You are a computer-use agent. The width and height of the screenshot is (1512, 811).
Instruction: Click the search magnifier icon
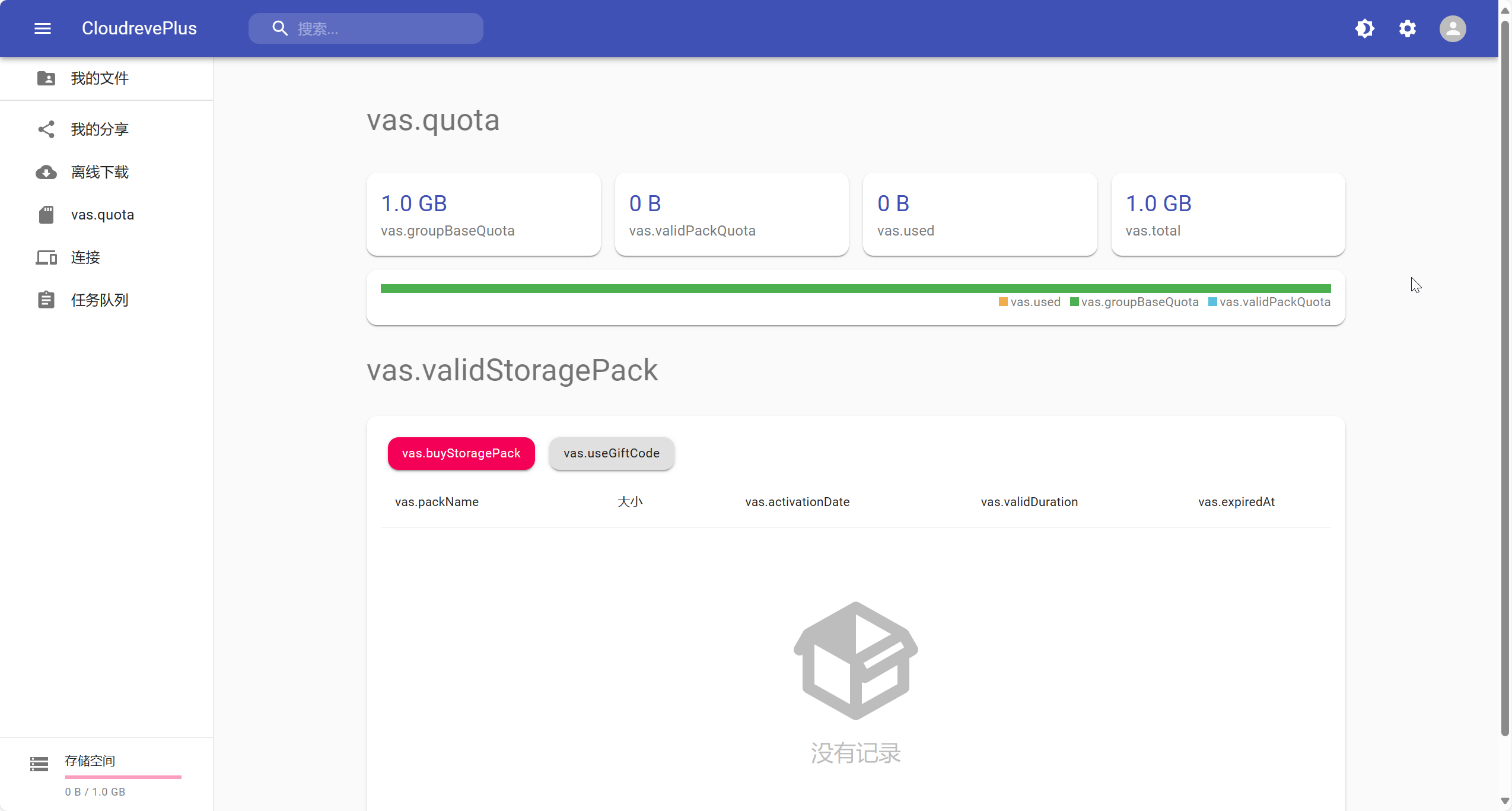pyautogui.click(x=280, y=28)
